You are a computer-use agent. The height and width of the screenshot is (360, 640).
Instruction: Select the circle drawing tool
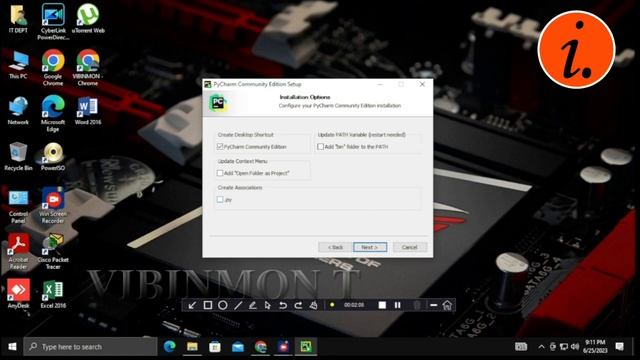click(x=222, y=305)
